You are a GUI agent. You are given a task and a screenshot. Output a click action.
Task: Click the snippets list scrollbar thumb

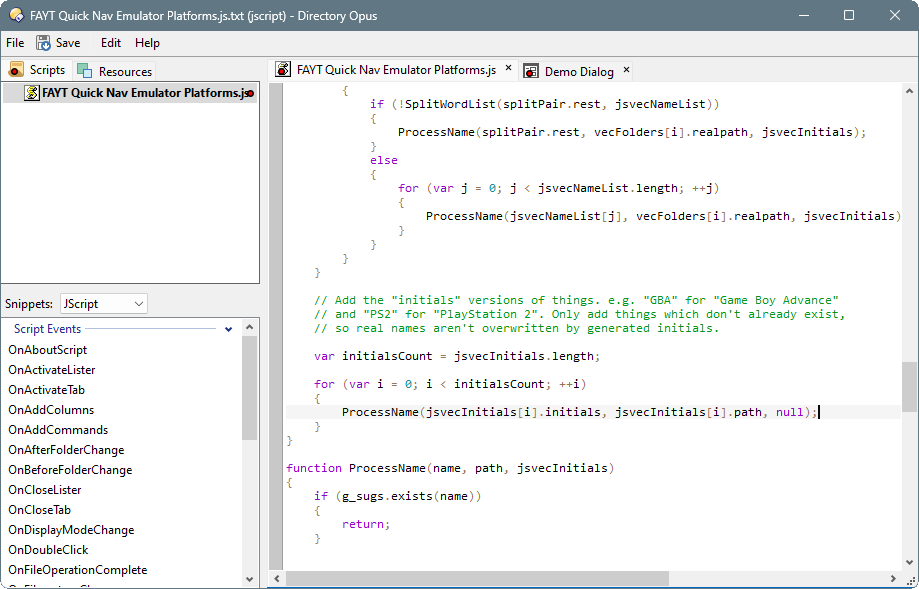(x=250, y=387)
